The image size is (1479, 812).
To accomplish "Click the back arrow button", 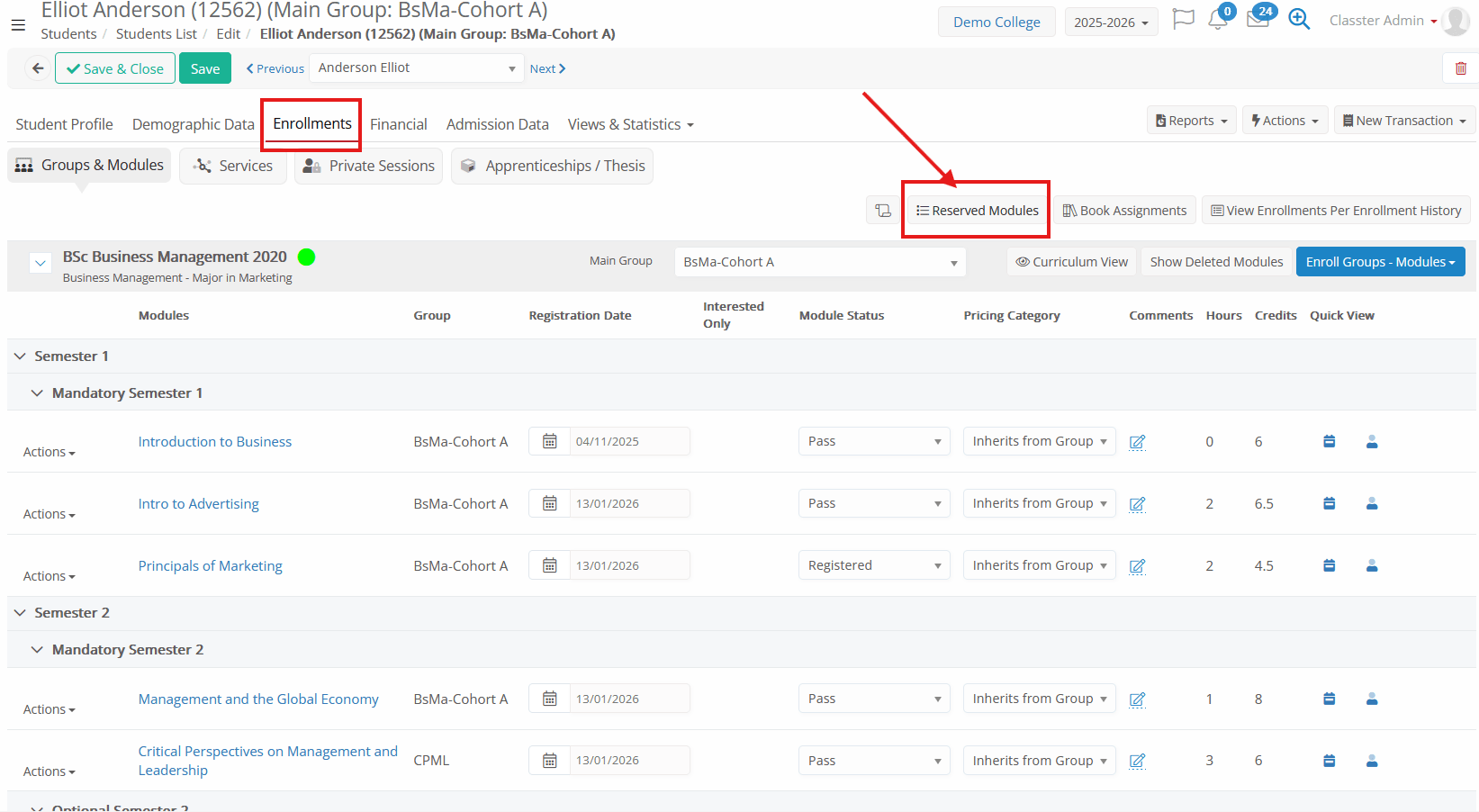I will pyautogui.click(x=37, y=68).
